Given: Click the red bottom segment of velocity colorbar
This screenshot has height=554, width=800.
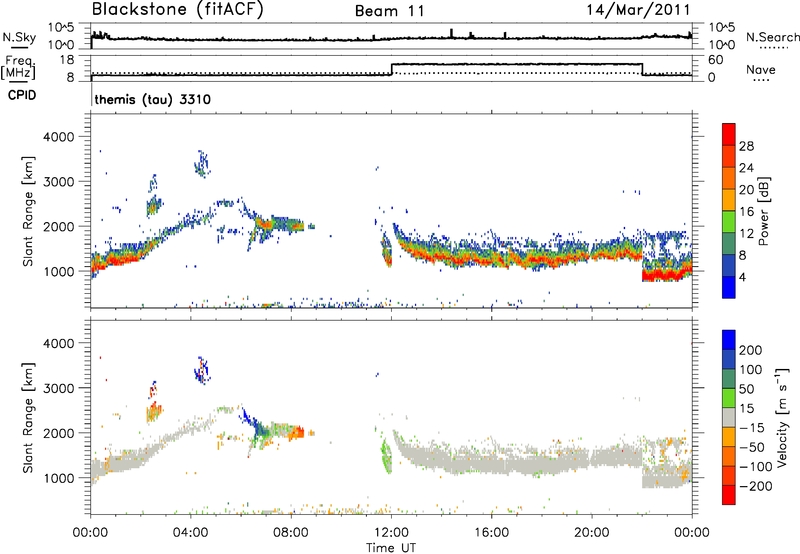Looking at the screenshot, I should click(729, 495).
